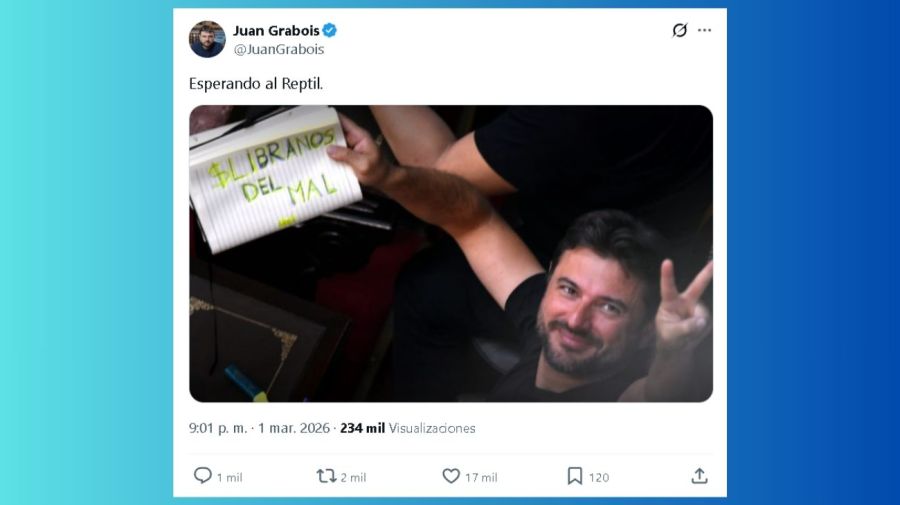The image size is (900, 505).
Task: Click the blue verified badge
Action: pyautogui.click(x=329, y=30)
